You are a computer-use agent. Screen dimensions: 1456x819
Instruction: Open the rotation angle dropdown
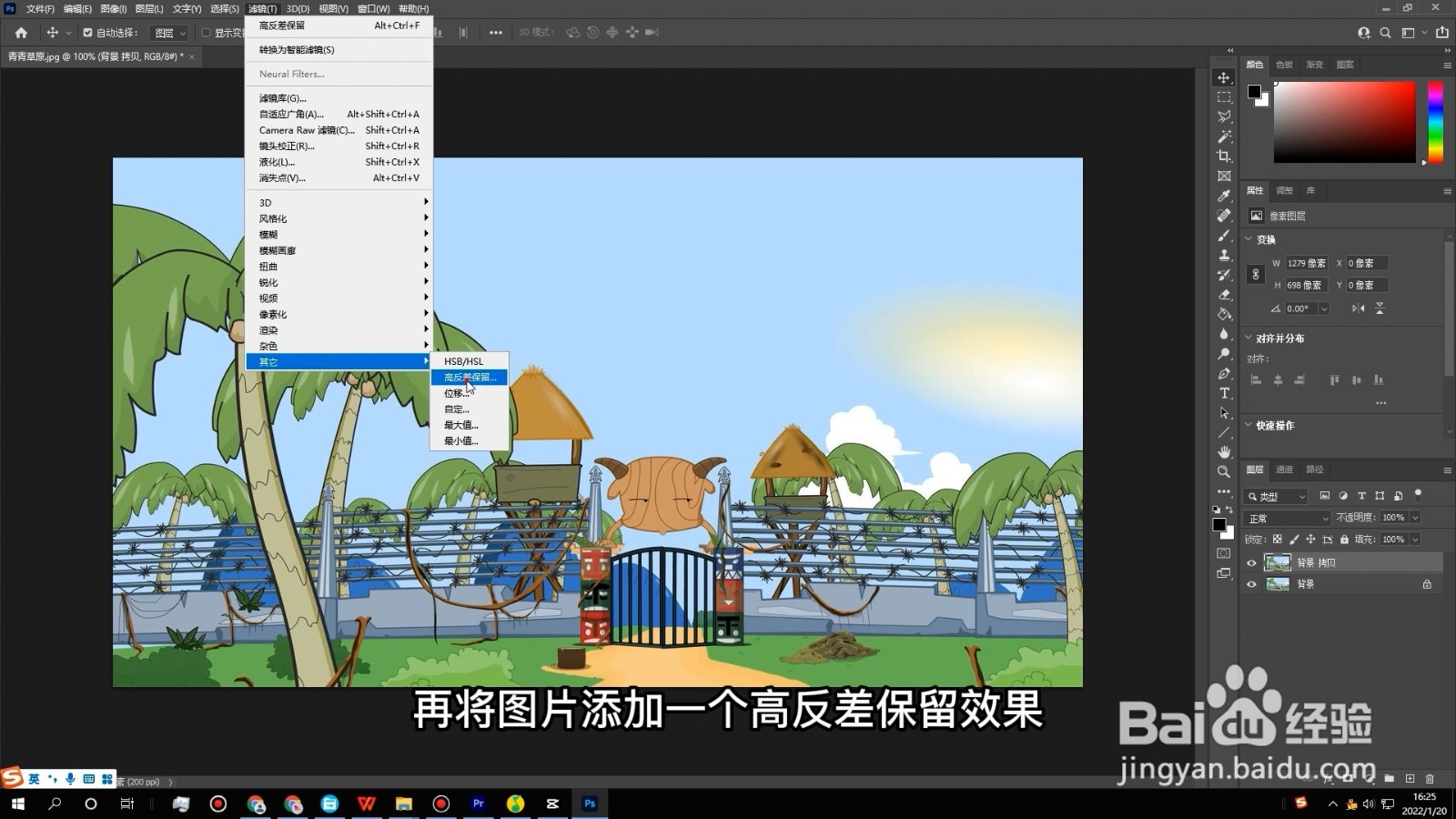[1324, 308]
